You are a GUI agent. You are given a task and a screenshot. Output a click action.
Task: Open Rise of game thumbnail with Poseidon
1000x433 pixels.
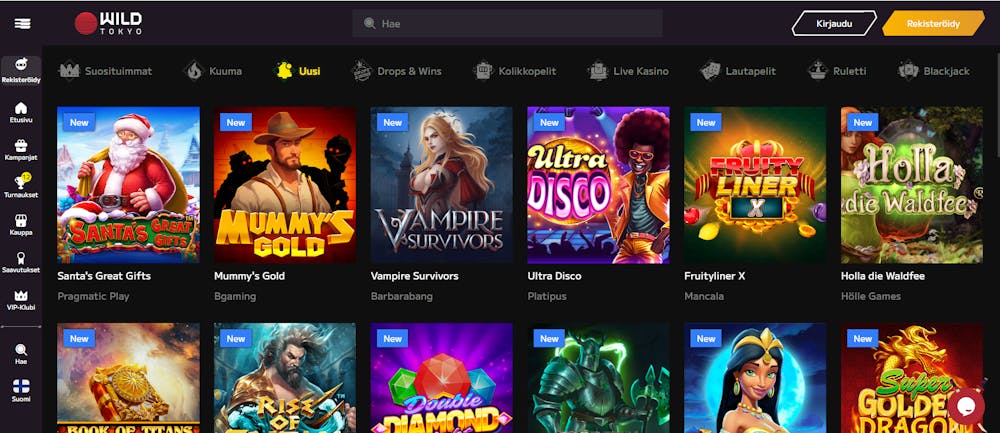click(x=285, y=378)
